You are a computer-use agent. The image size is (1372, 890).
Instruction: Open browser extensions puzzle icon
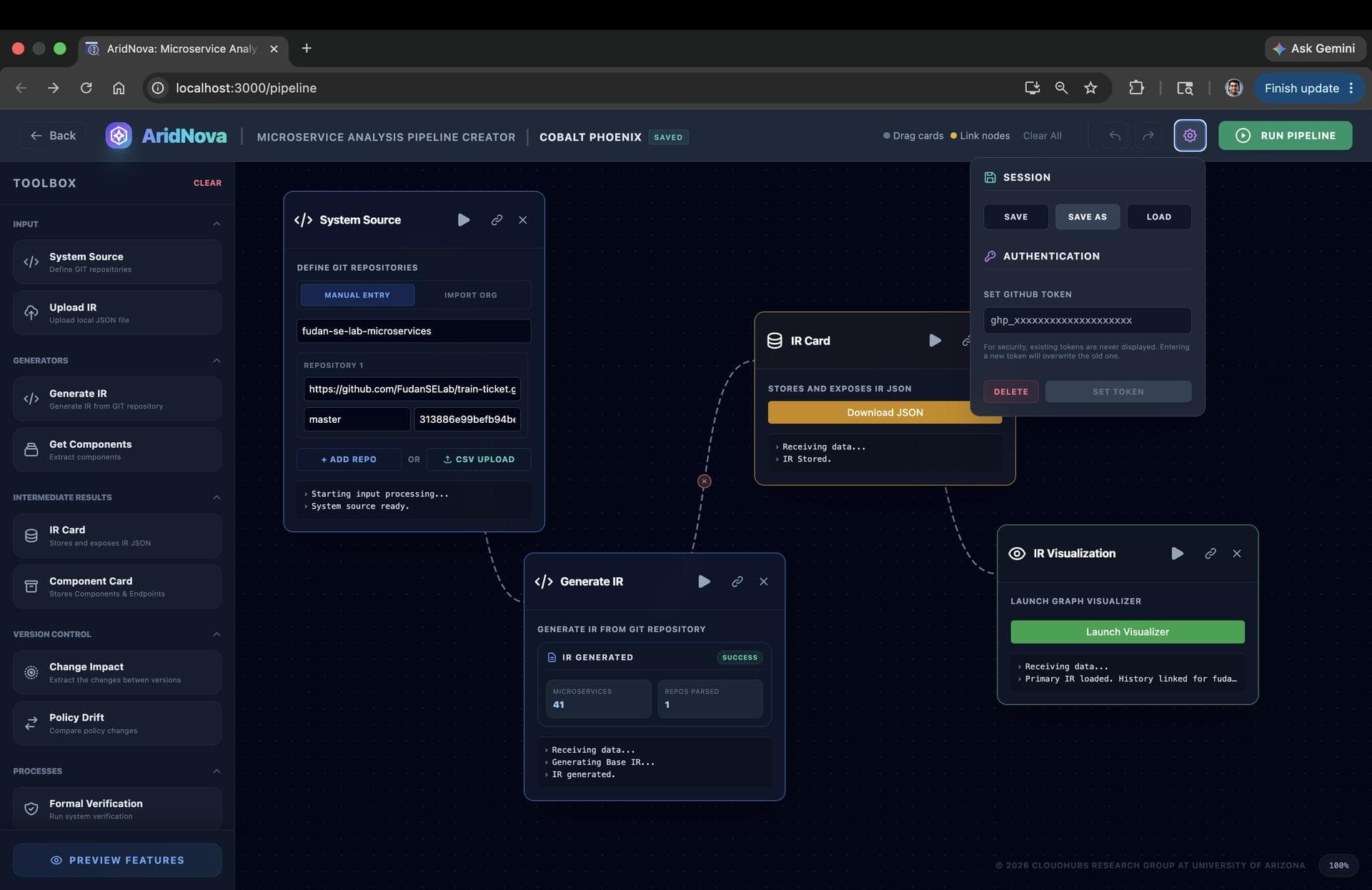point(1136,88)
